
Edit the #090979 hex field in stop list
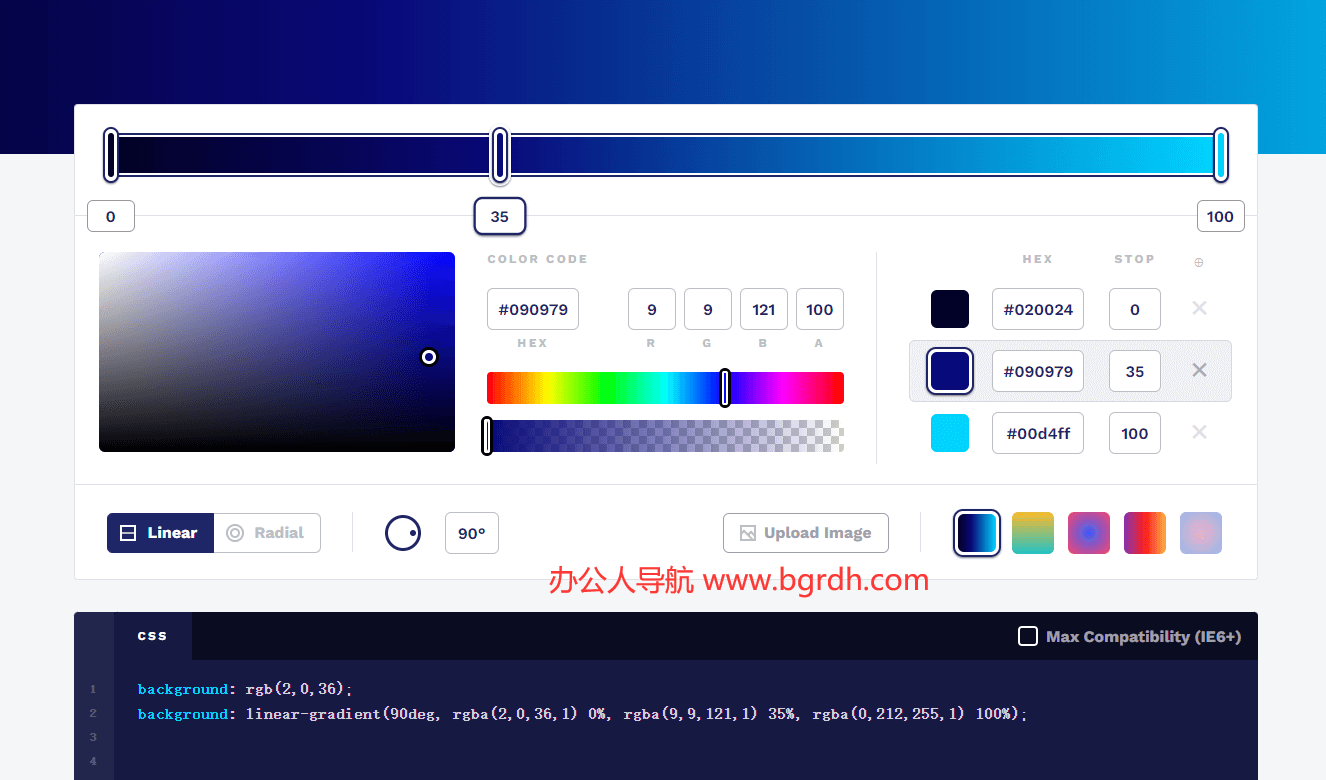click(1038, 371)
